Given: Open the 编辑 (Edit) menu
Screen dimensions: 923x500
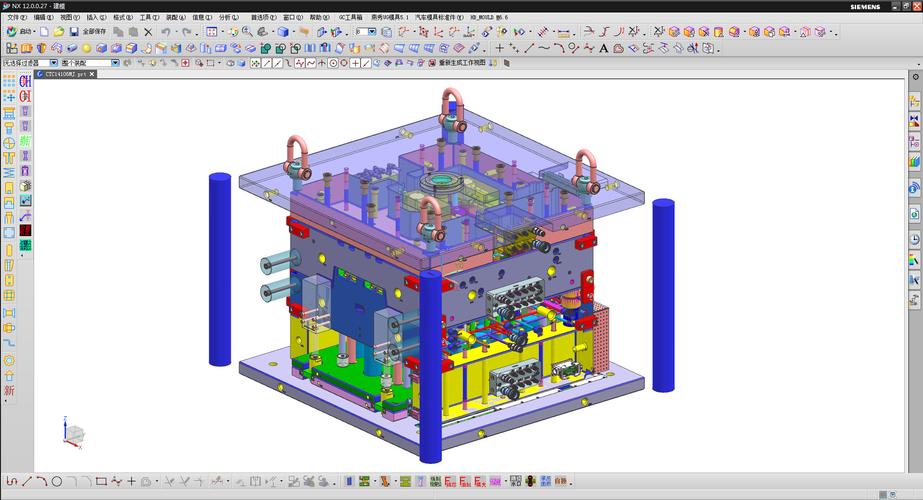Looking at the screenshot, I should [44, 18].
